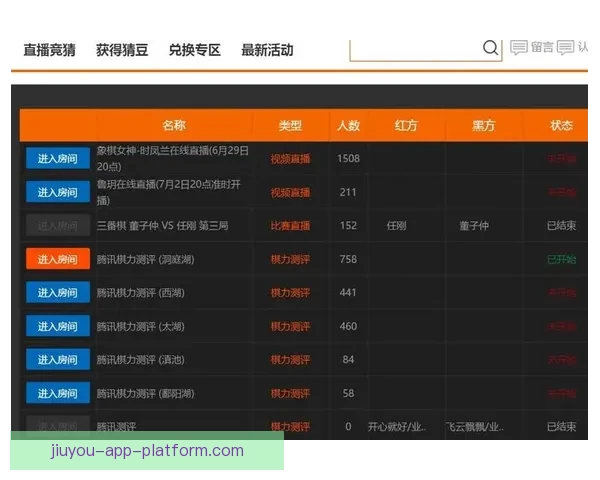Click black side 飞云飘飘/业..

474,427
